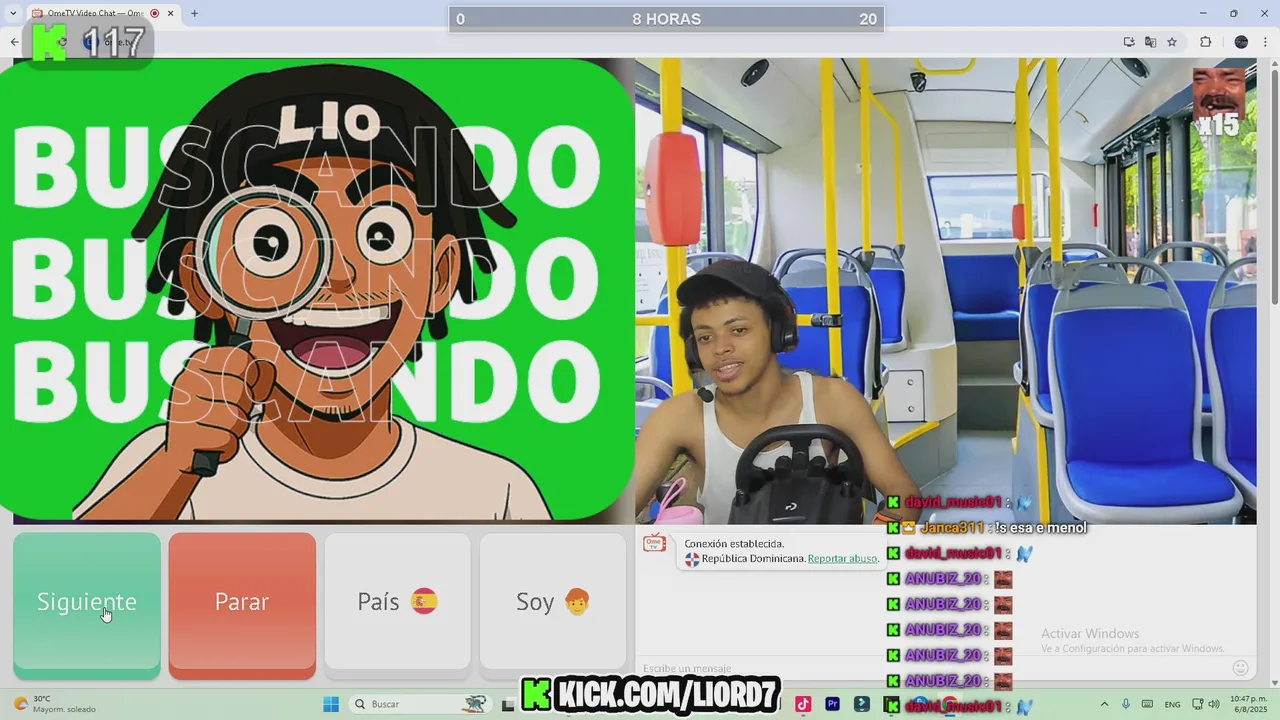Screen dimensions: 1280x720
Task: Open Task View in the taskbar
Action: (508, 704)
